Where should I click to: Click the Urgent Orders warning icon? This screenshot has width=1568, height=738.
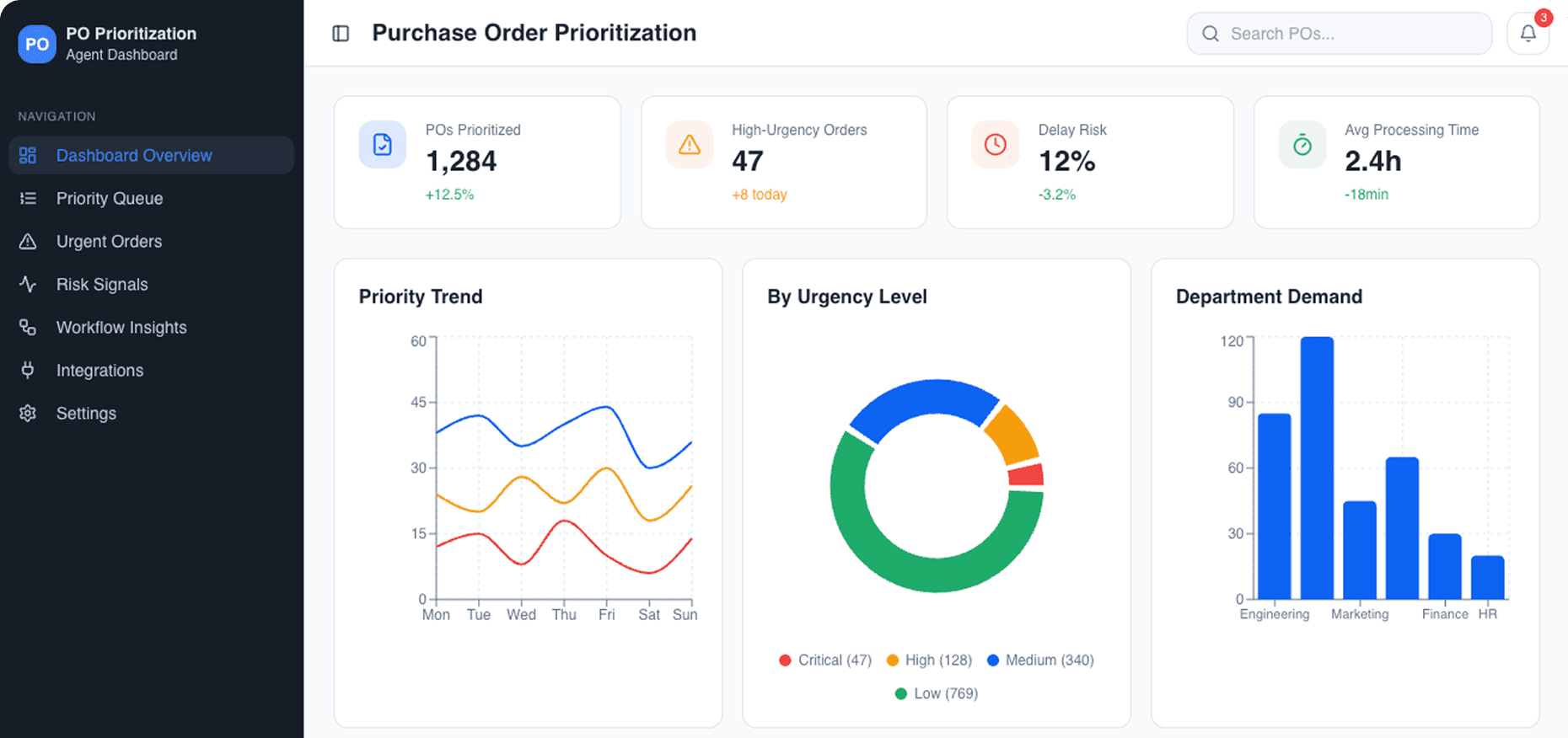pyautogui.click(x=28, y=241)
